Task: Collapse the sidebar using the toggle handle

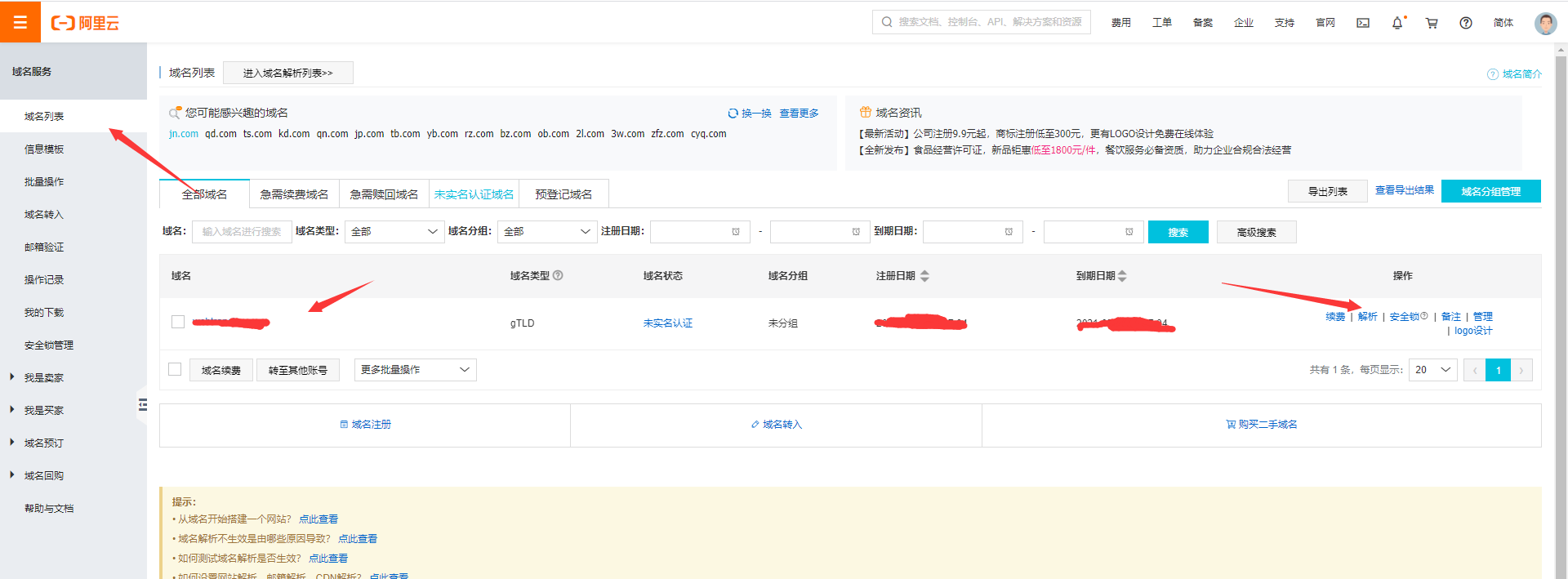Action: pos(143,404)
